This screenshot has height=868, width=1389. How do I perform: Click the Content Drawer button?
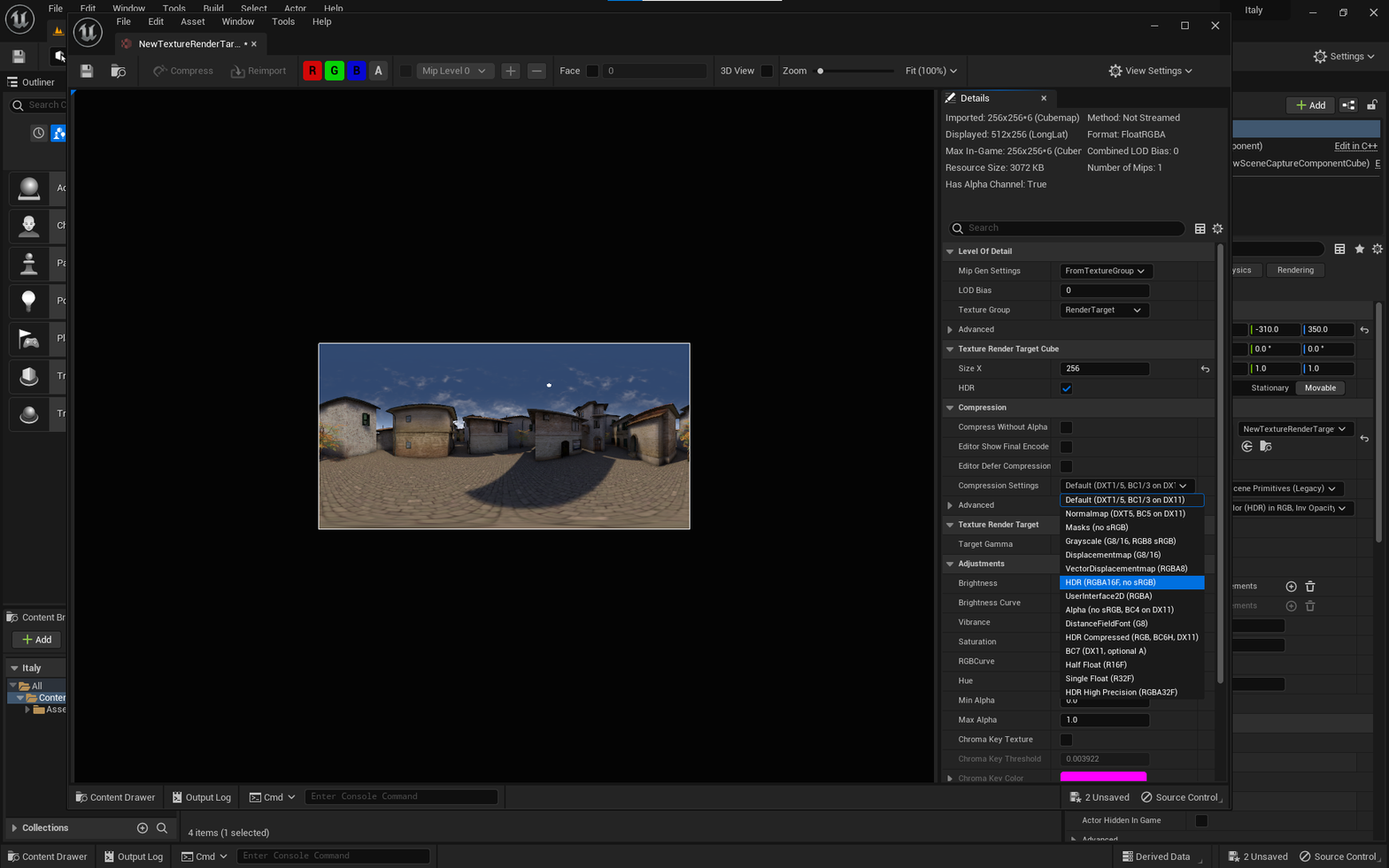[x=115, y=797]
